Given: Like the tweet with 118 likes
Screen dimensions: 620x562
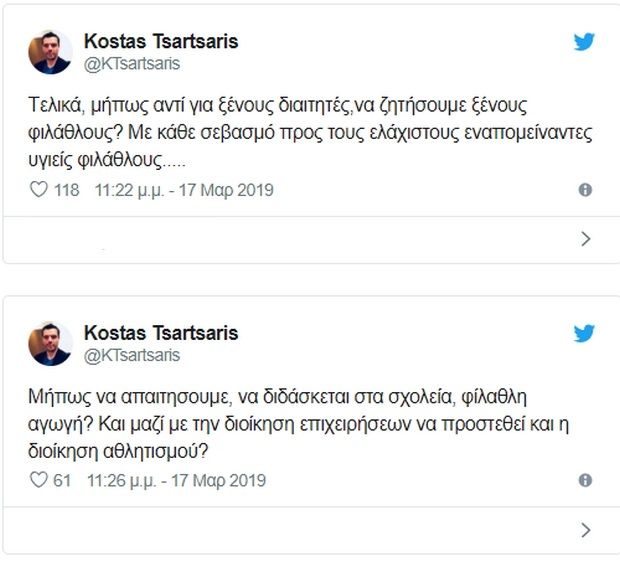Looking at the screenshot, I should (x=39, y=190).
